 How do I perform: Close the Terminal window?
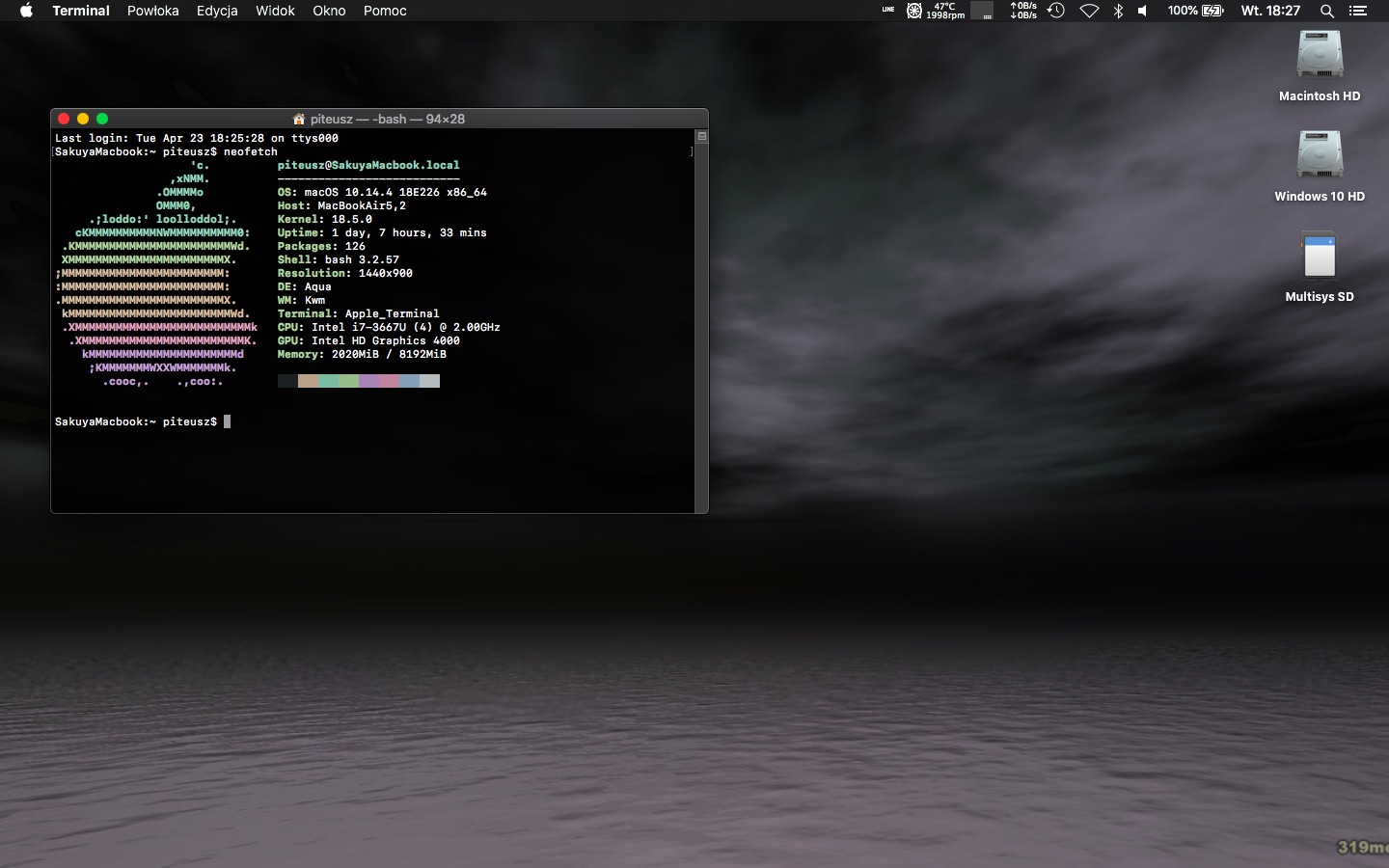tap(64, 119)
